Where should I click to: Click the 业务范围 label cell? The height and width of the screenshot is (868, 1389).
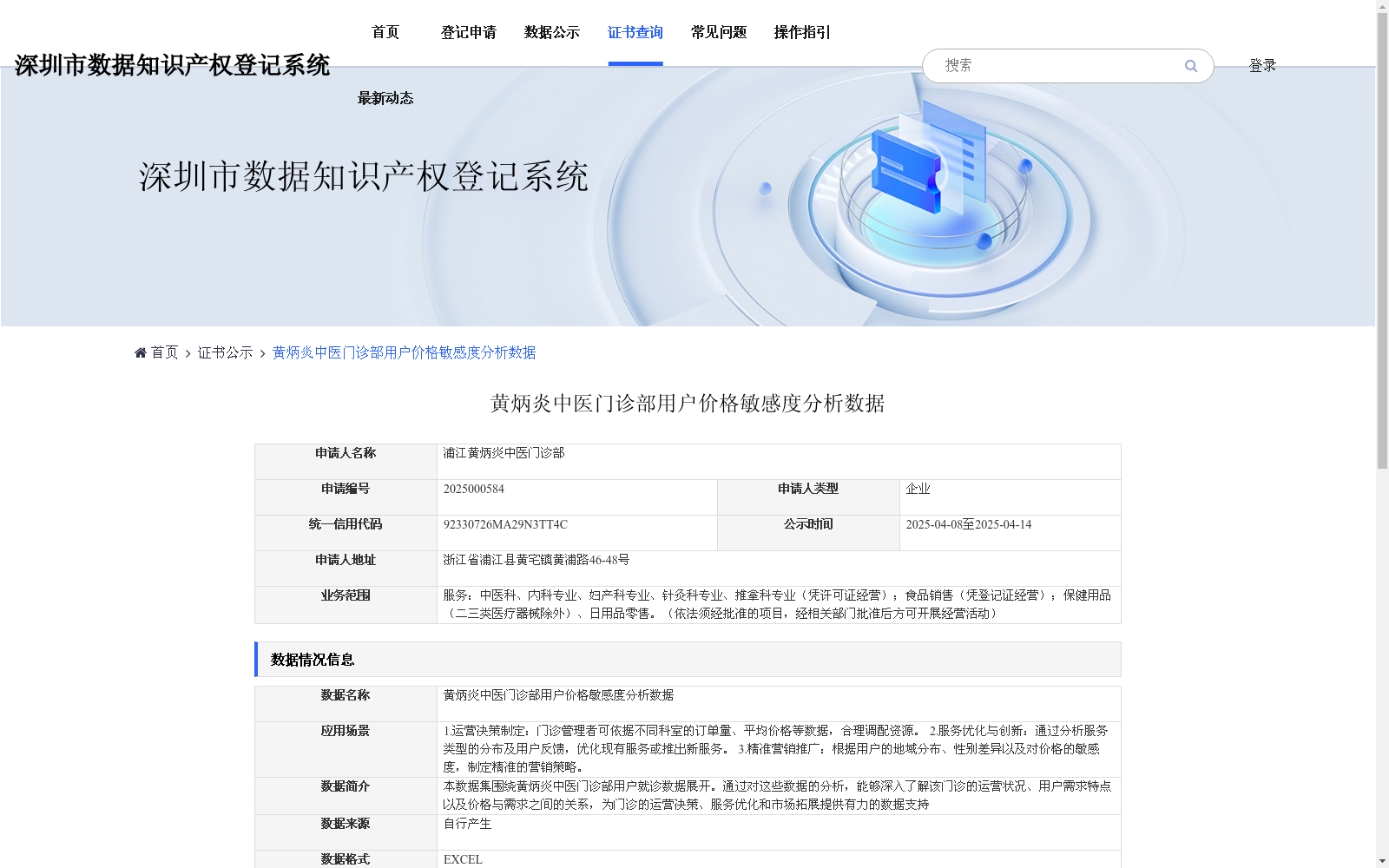pyautogui.click(x=346, y=605)
